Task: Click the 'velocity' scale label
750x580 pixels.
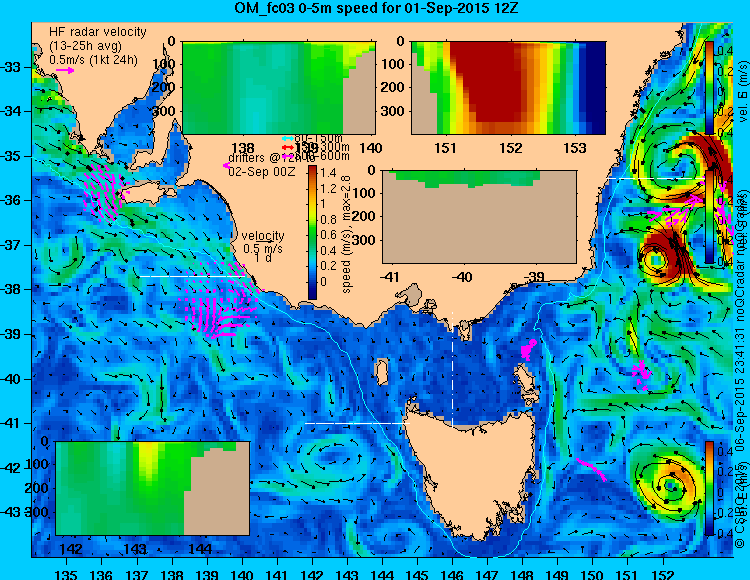Action: click(x=263, y=236)
